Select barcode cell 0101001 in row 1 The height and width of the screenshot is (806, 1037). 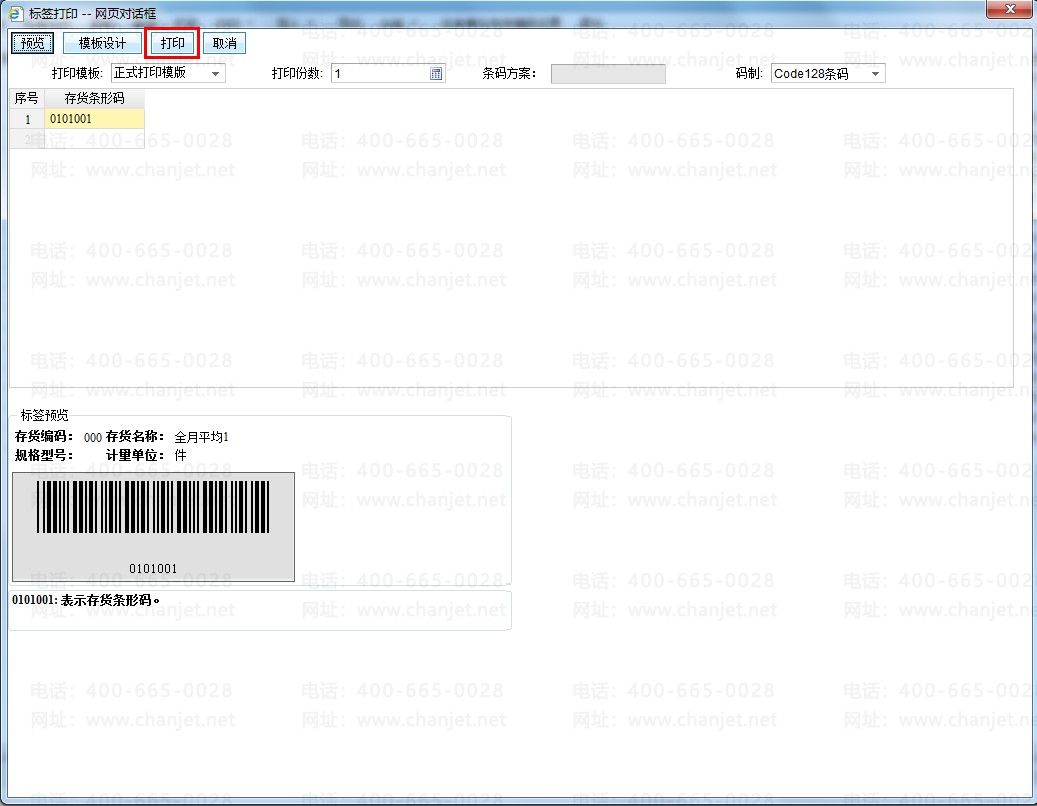tap(94, 119)
